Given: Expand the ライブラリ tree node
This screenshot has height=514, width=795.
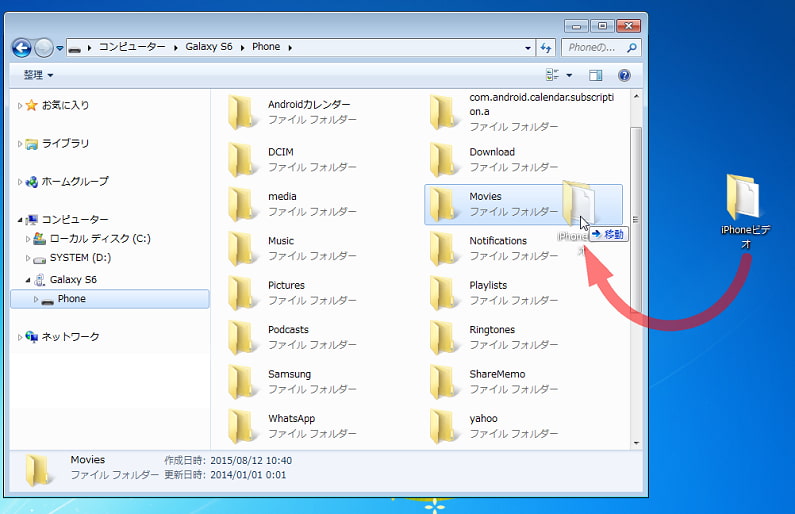Looking at the screenshot, I should coord(19,144).
